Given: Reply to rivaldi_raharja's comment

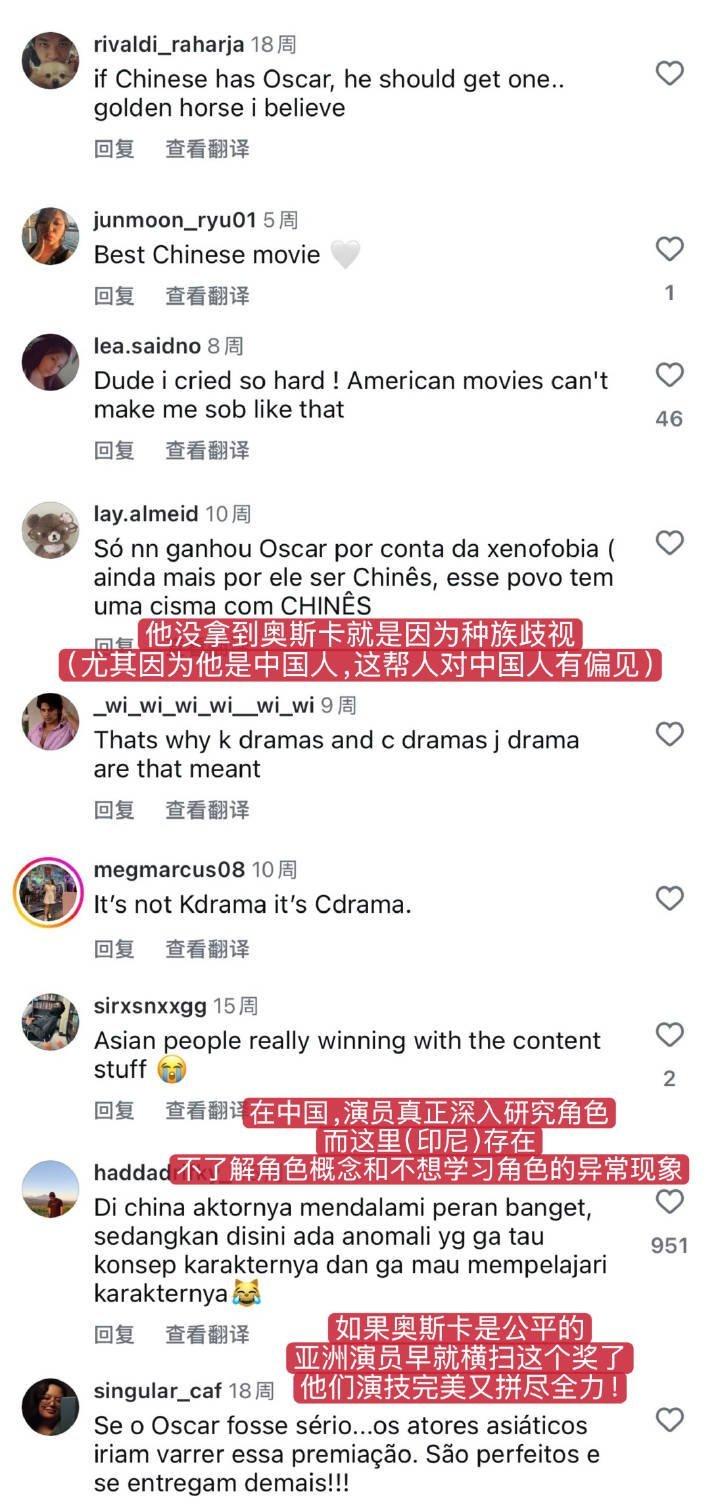Looking at the screenshot, I should click(114, 149).
